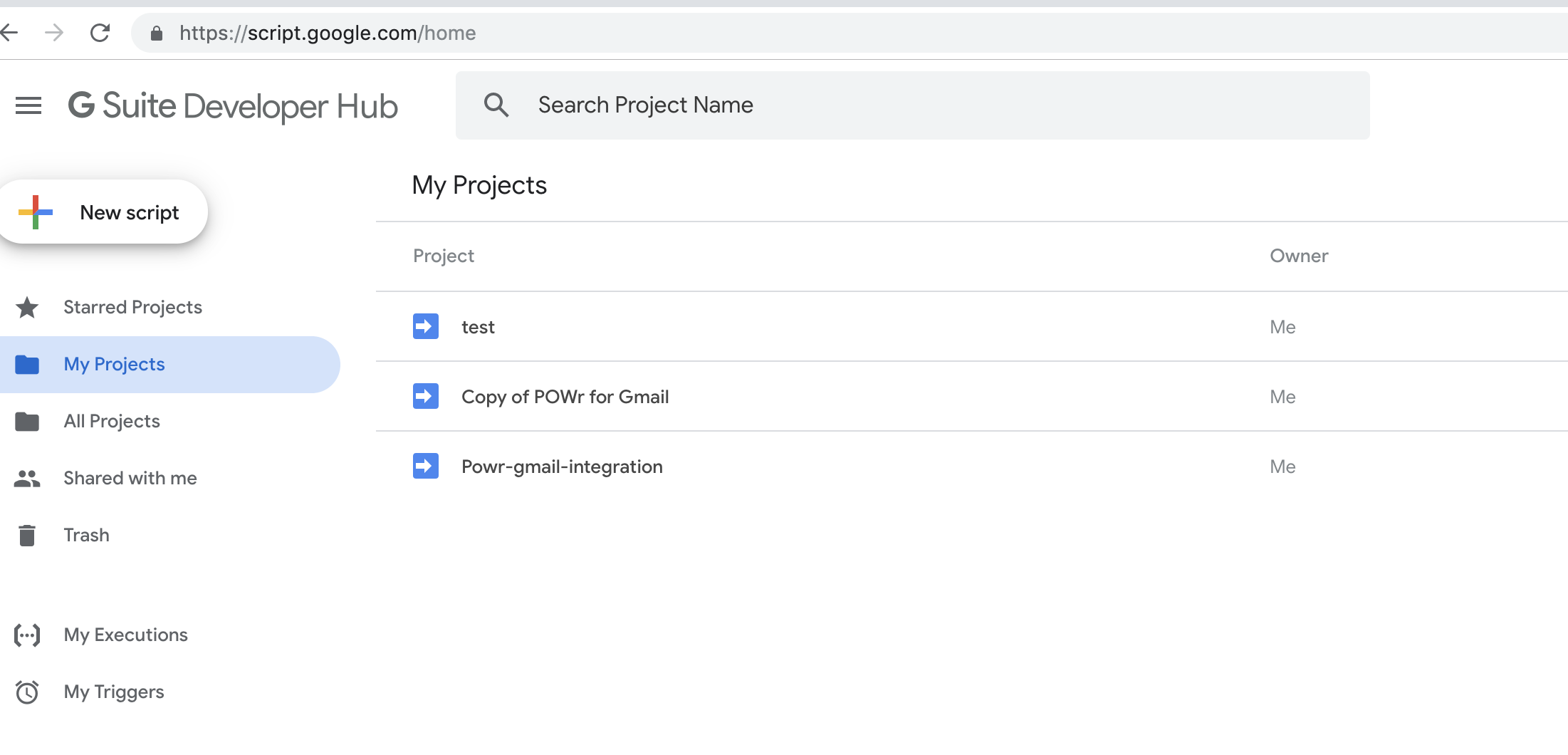Go forward in the browser
This screenshot has height=755, width=1568.
click(54, 33)
